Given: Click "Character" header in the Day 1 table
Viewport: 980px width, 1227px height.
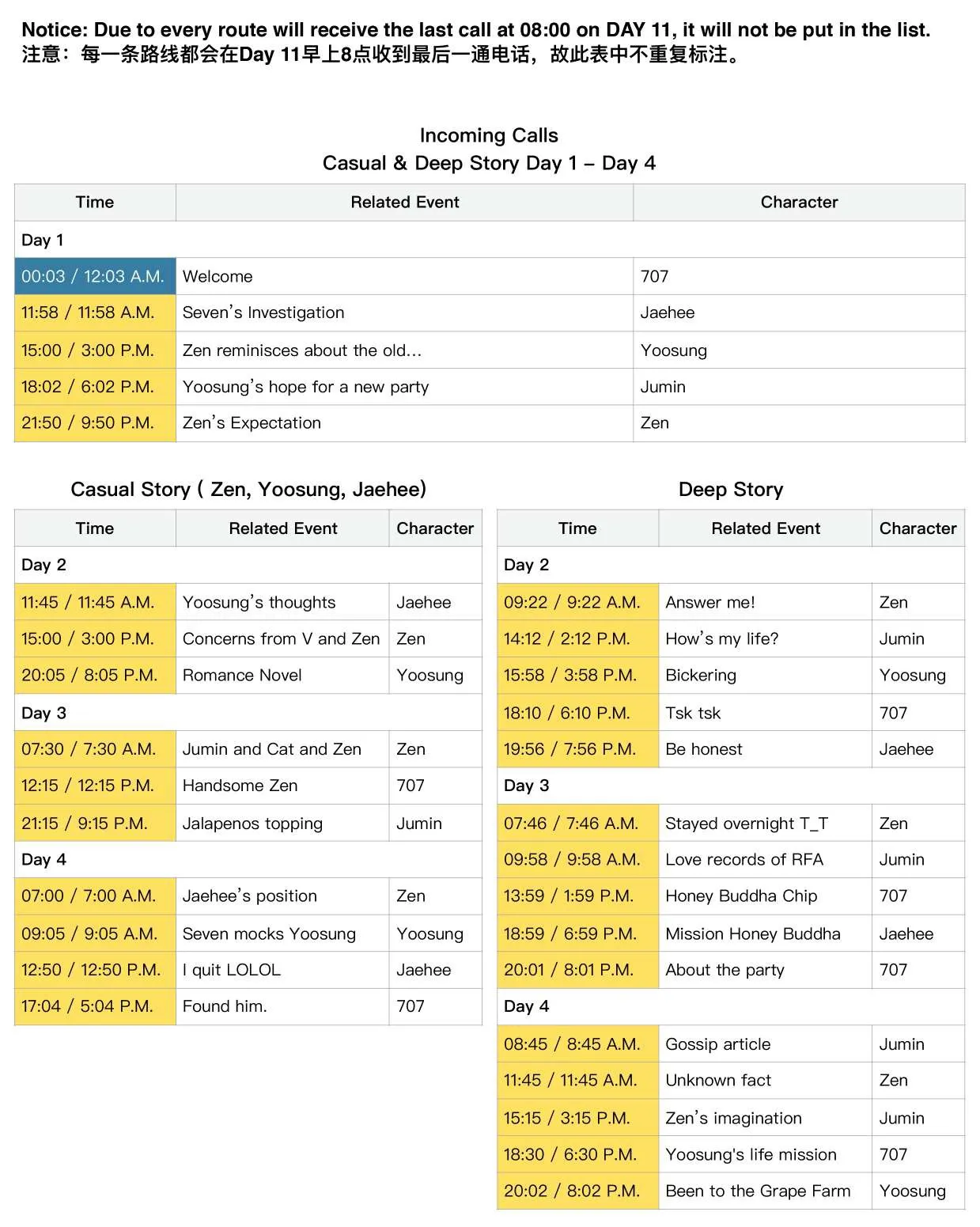Looking at the screenshot, I should click(x=799, y=202).
